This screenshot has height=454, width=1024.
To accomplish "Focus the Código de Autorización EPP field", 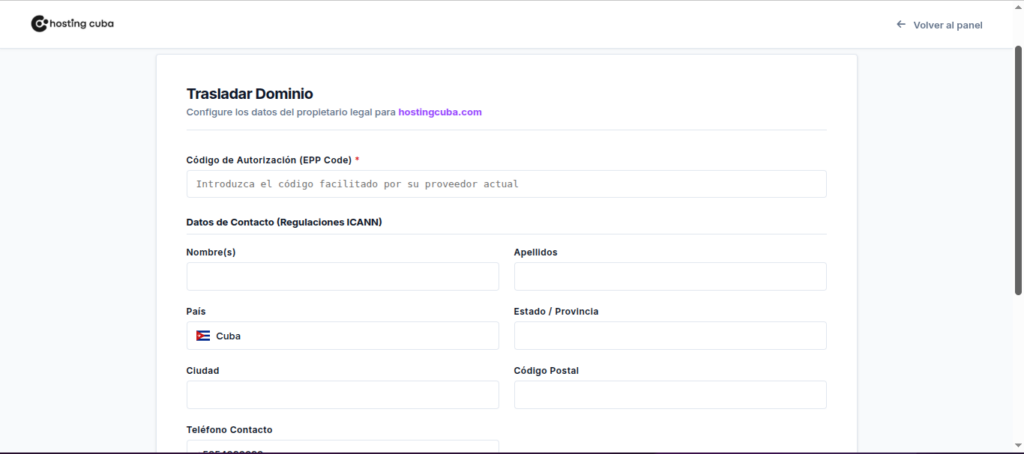I will [506, 184].
